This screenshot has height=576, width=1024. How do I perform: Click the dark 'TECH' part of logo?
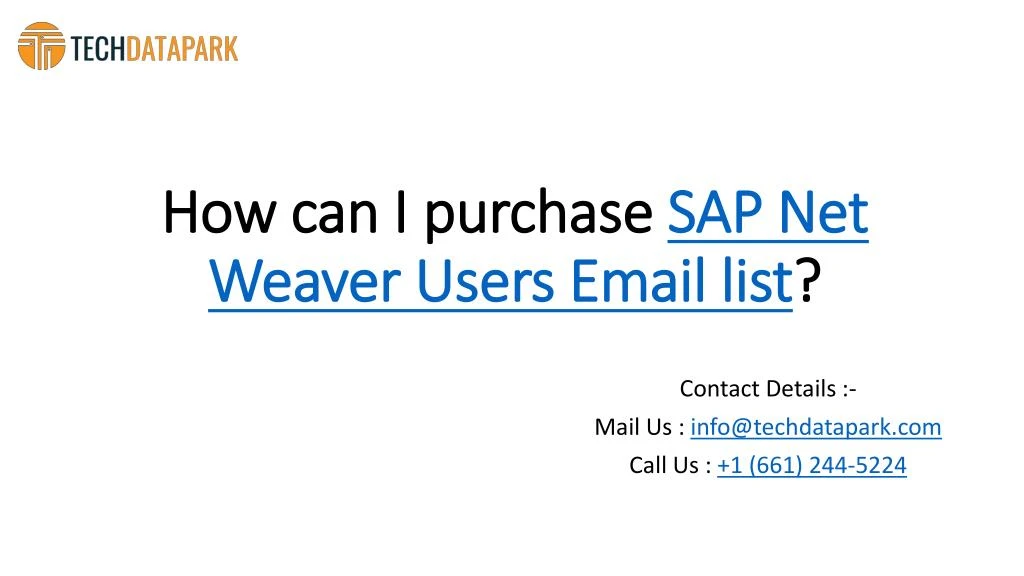[x=98, y=49]
